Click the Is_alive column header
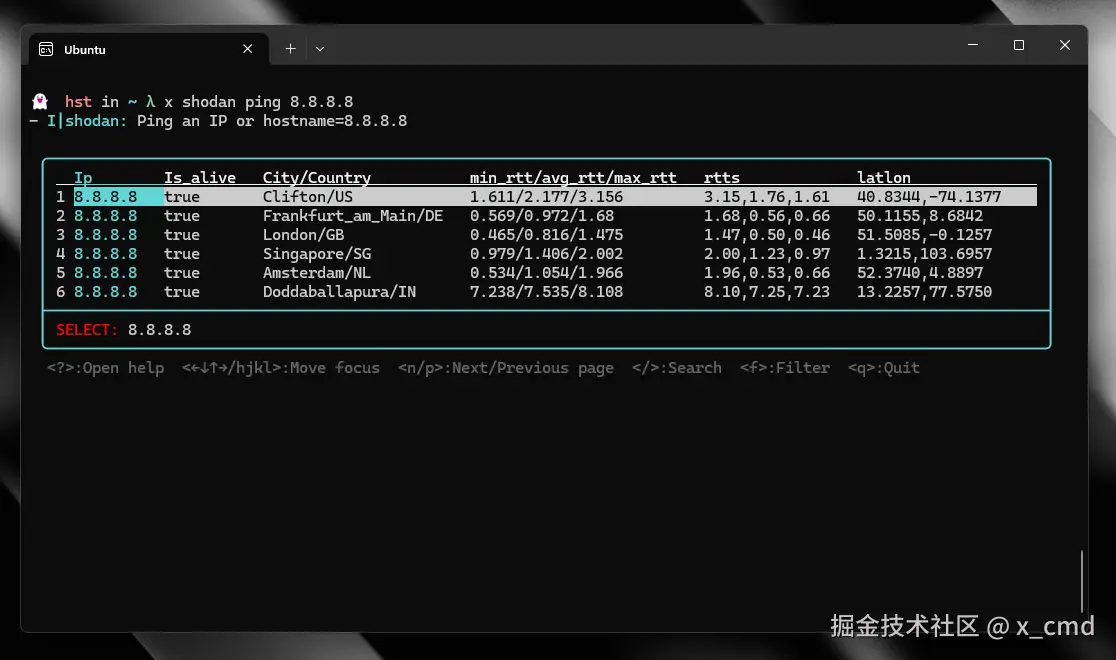Viewport: 1116px width, 660px height. pyautogui.click(x=200, y=177)
